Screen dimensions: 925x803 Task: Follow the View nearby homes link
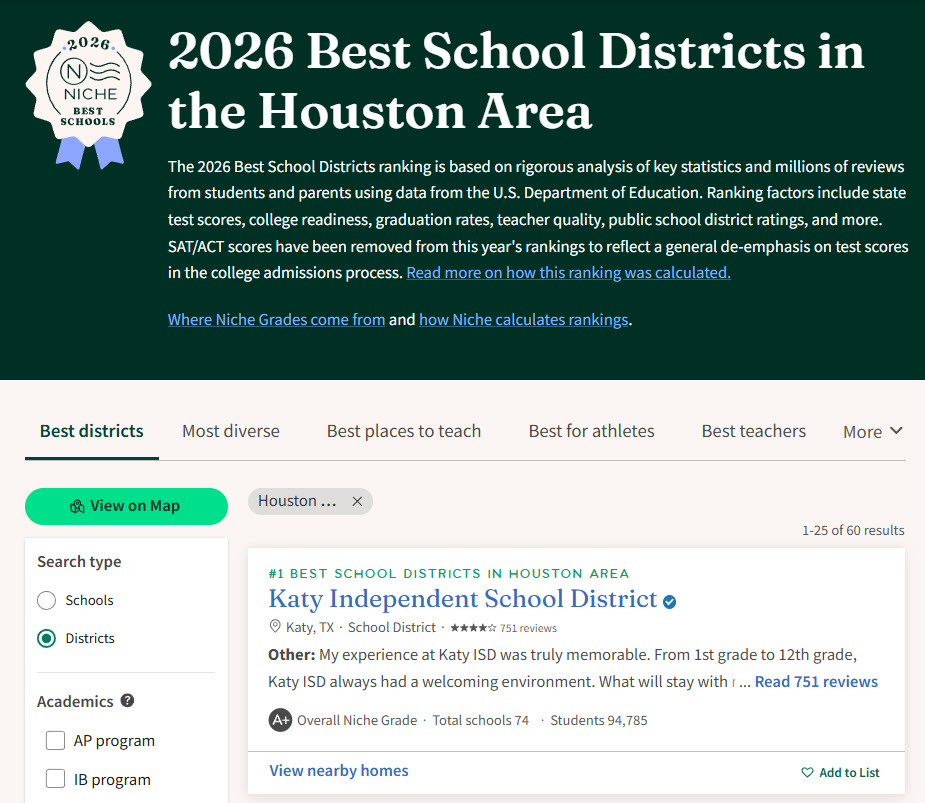(339, 770)
